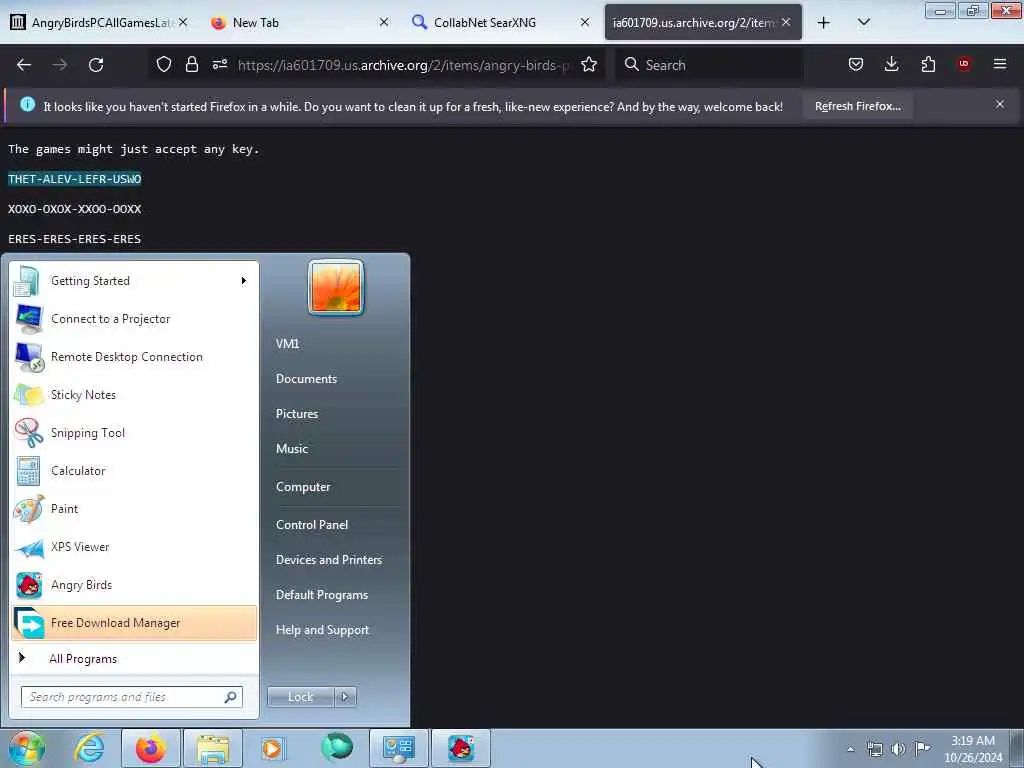Switch to the AngryBirdsPCAllGames tab
Viewport: 1024px width, 768px height.
[x=99, y=23]
